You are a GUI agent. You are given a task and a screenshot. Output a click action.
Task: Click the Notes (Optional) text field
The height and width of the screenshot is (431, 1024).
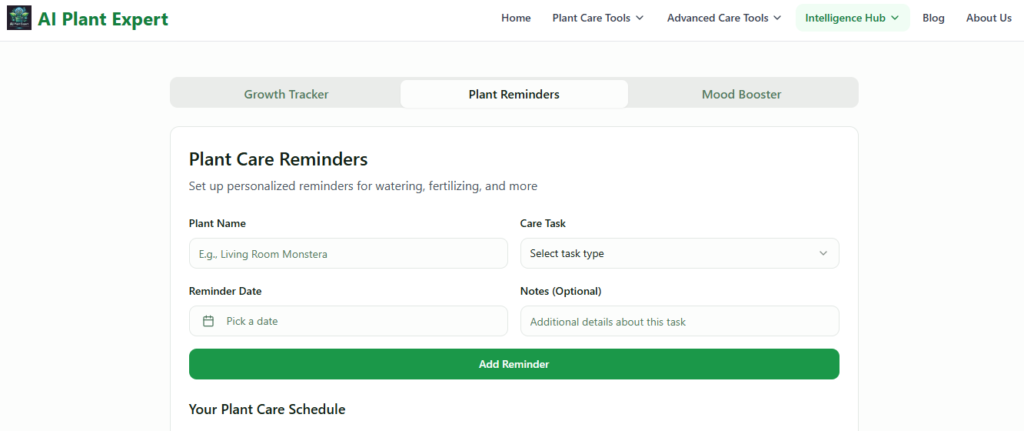[x=679, y=321]
